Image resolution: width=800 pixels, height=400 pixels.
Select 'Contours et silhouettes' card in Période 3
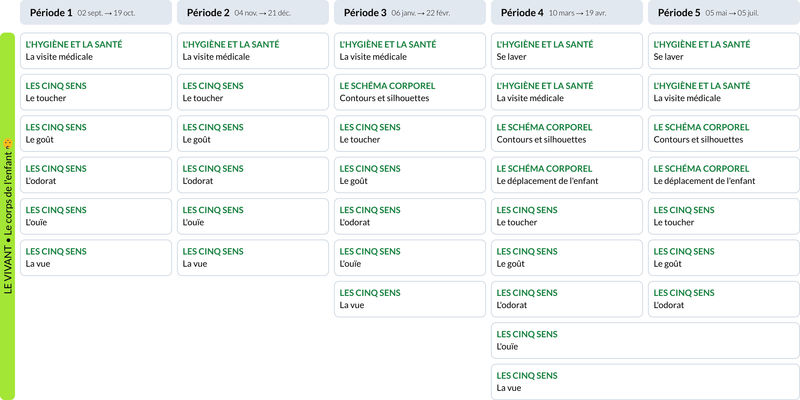coord(409,92)
